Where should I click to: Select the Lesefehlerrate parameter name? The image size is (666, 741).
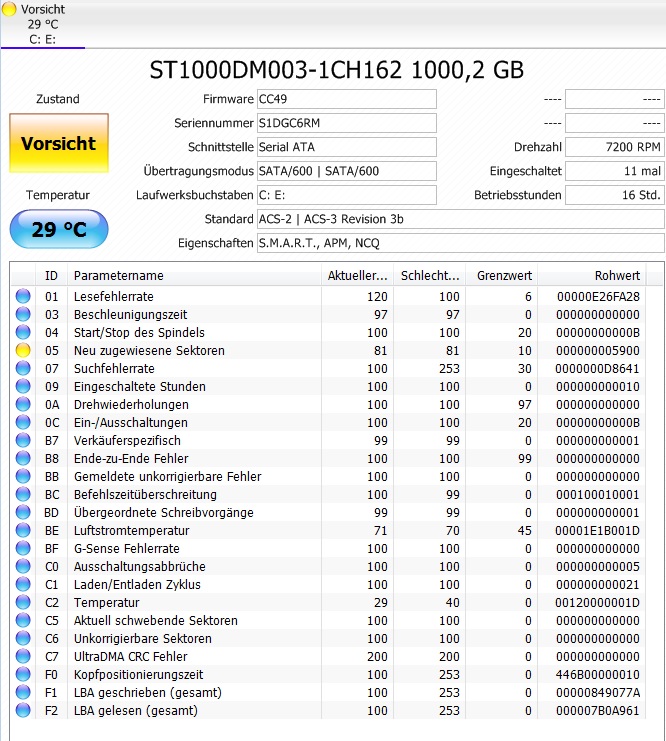113,297
